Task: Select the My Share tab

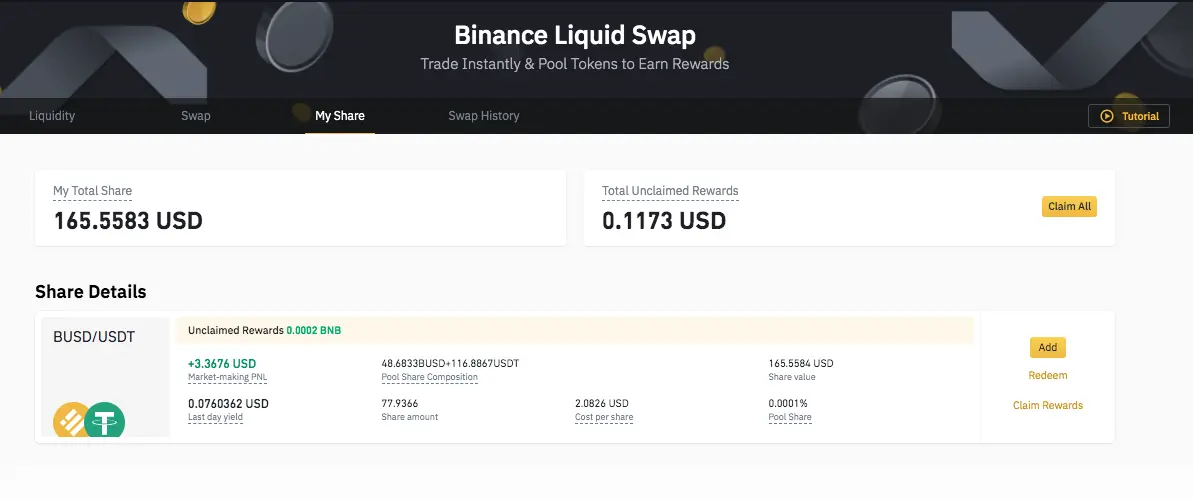Action: (x=340, y=116)
